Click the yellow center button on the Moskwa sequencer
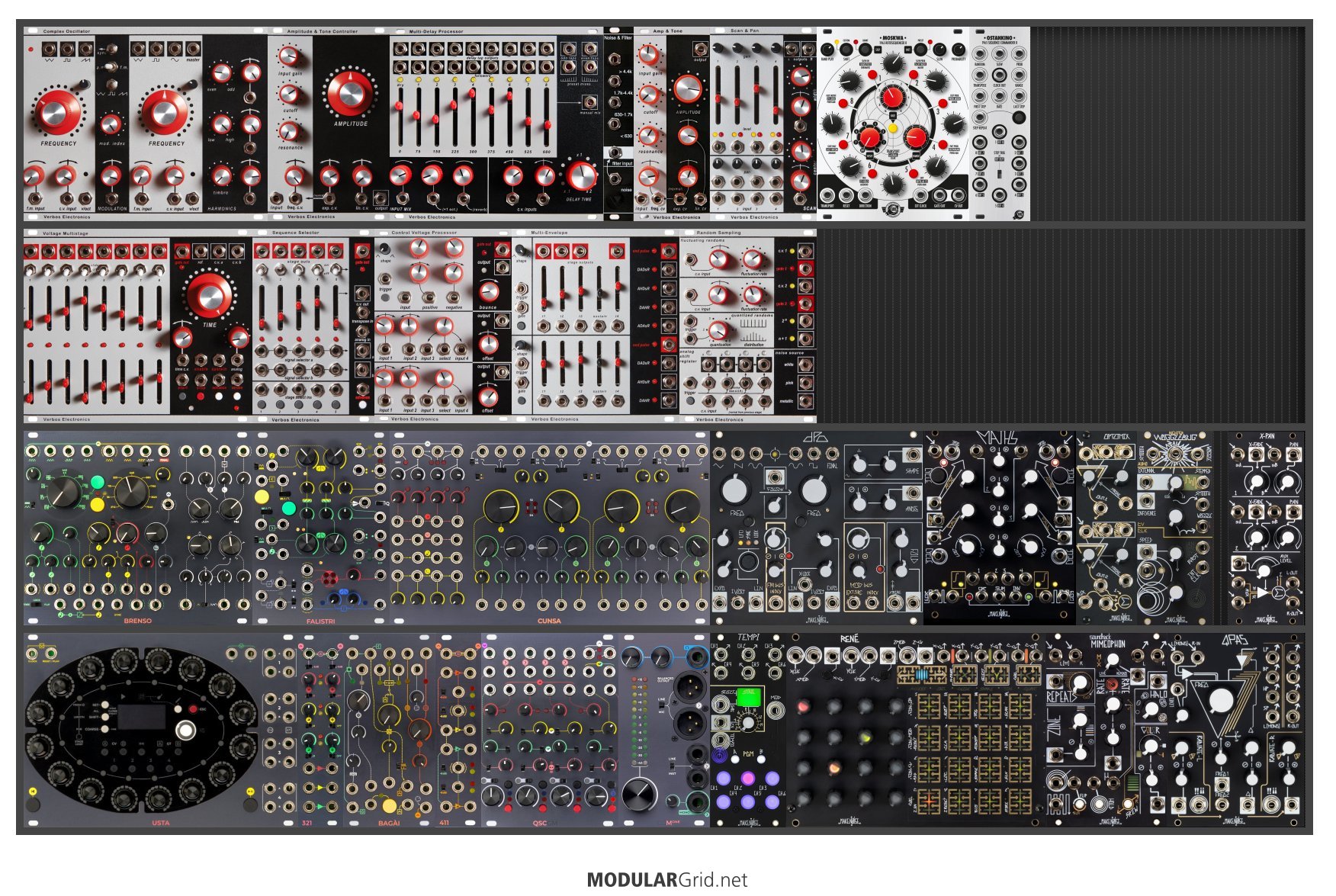Viewport: 1336px width, 896px height. [893, 129]
